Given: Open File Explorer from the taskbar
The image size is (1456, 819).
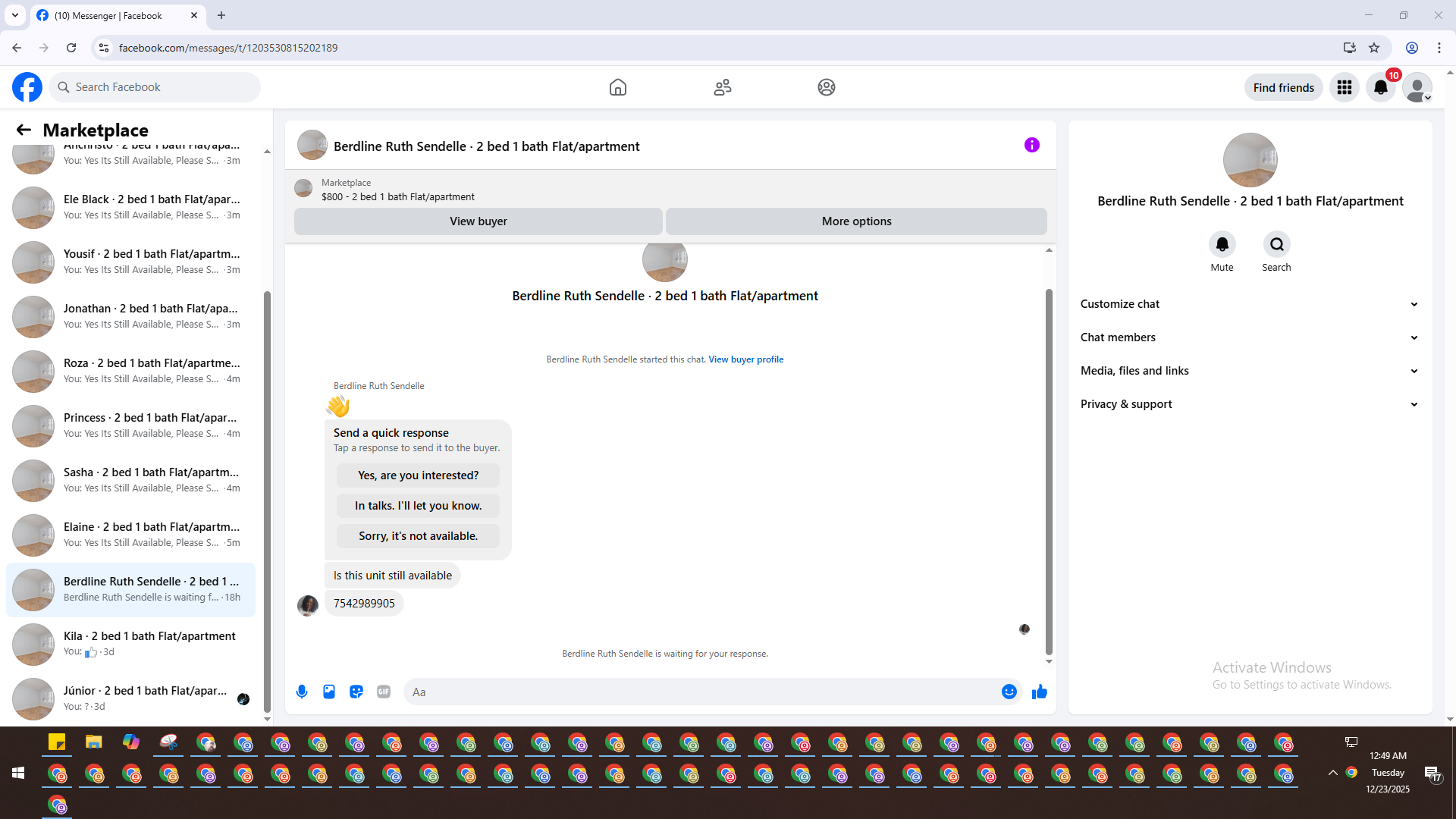Looking at the screenshot, I should click(x=93, y=742).
